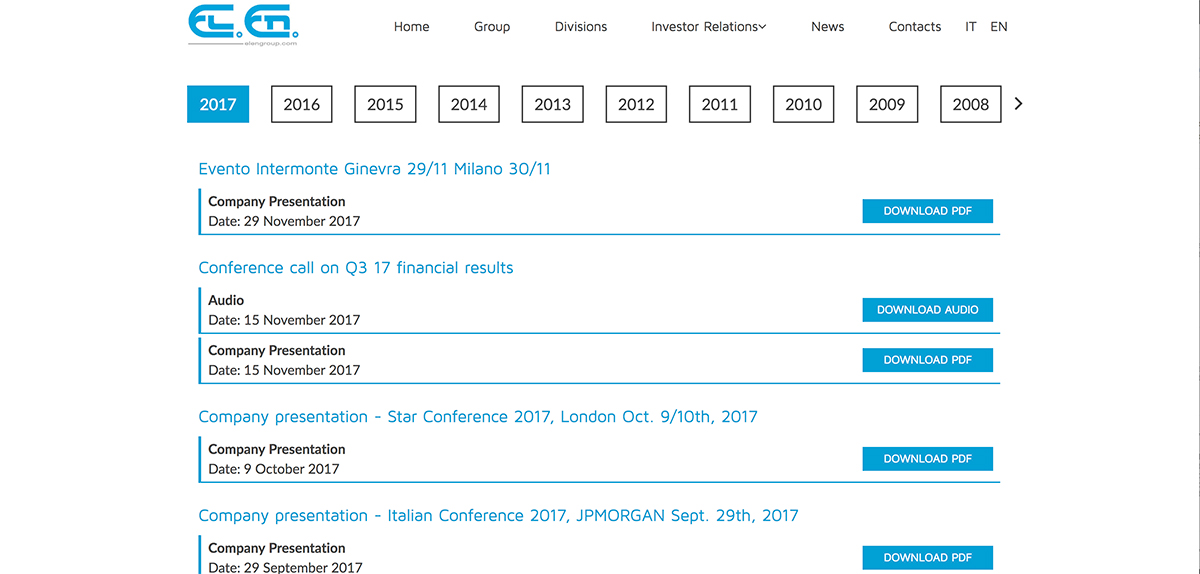The width and height of the screenshot is (1200, 574).
Task: Select the 2008 year tab
Action: [971, 104]
